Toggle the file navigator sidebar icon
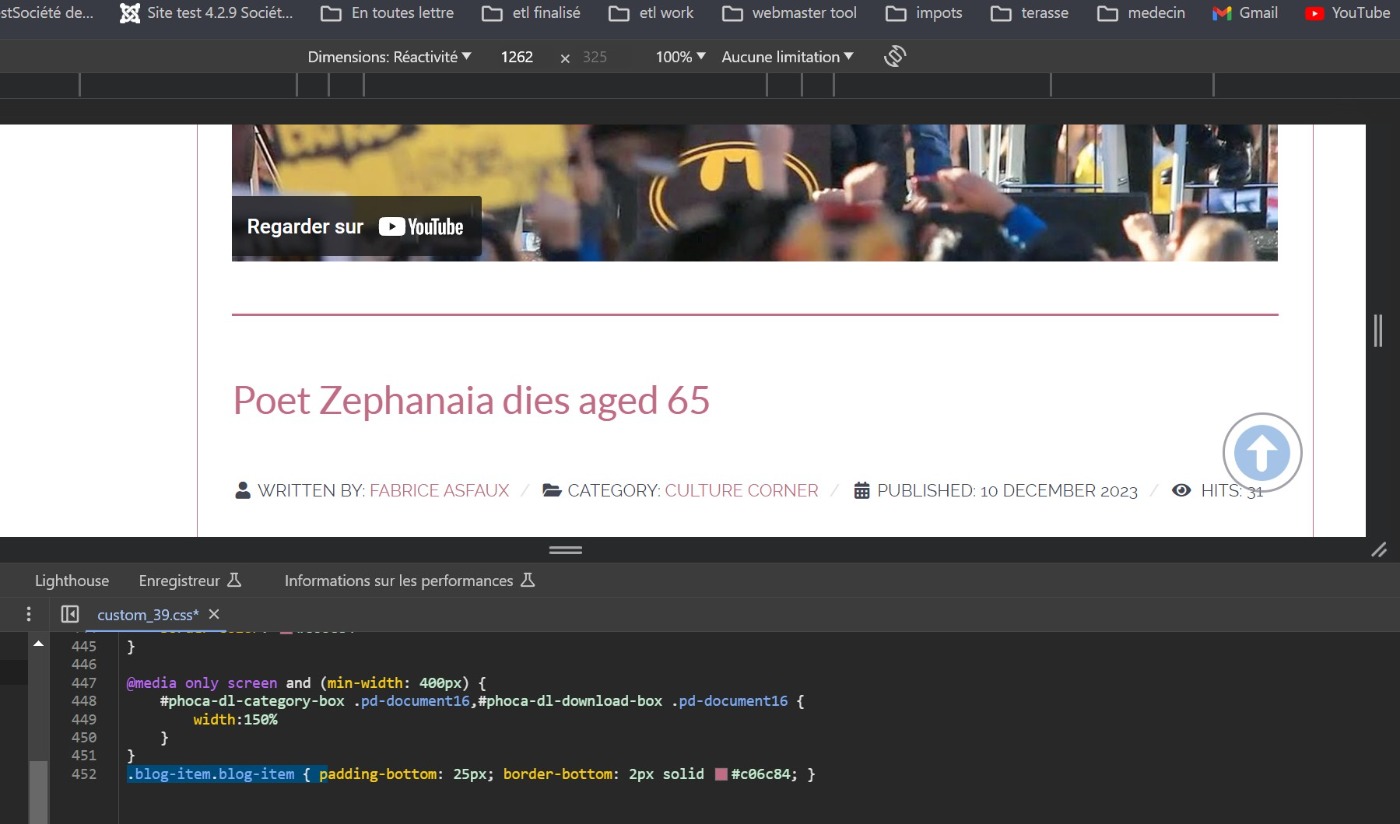 coord(70,614)
